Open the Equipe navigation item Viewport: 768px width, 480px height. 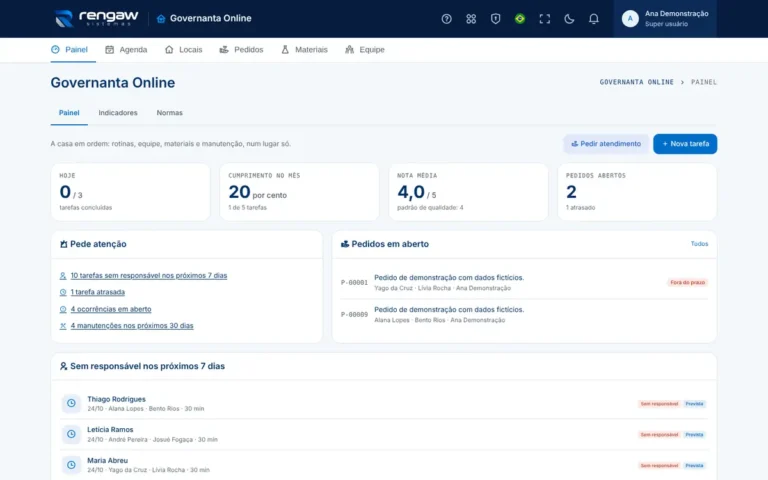(365, 49)
